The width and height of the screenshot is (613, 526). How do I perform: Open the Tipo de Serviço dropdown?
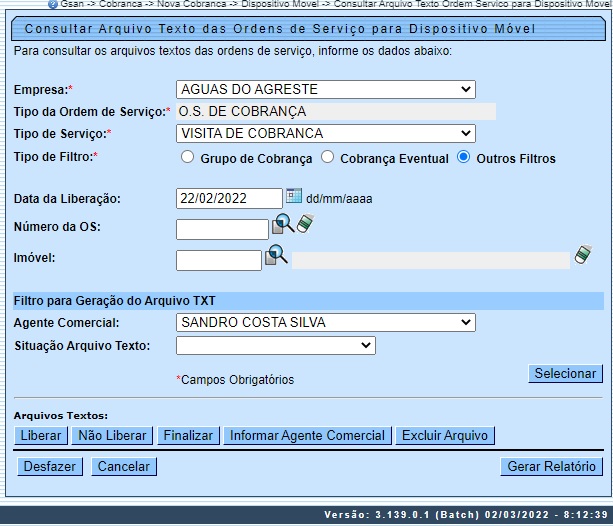click(x=326, y=133)
